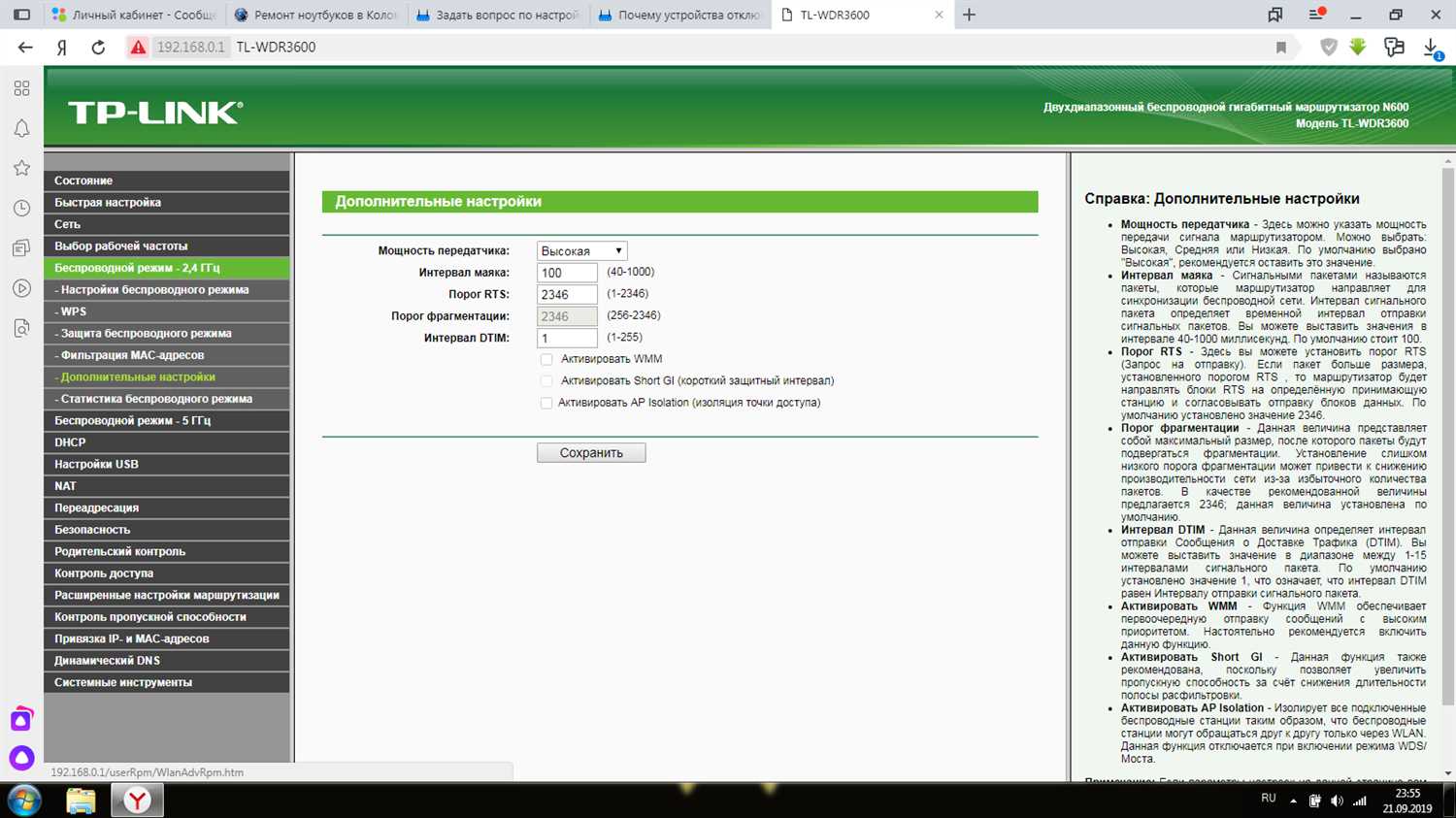Click the Сохранить button
Viewport: 1456px width, 818px height.
tap(591, 453)
